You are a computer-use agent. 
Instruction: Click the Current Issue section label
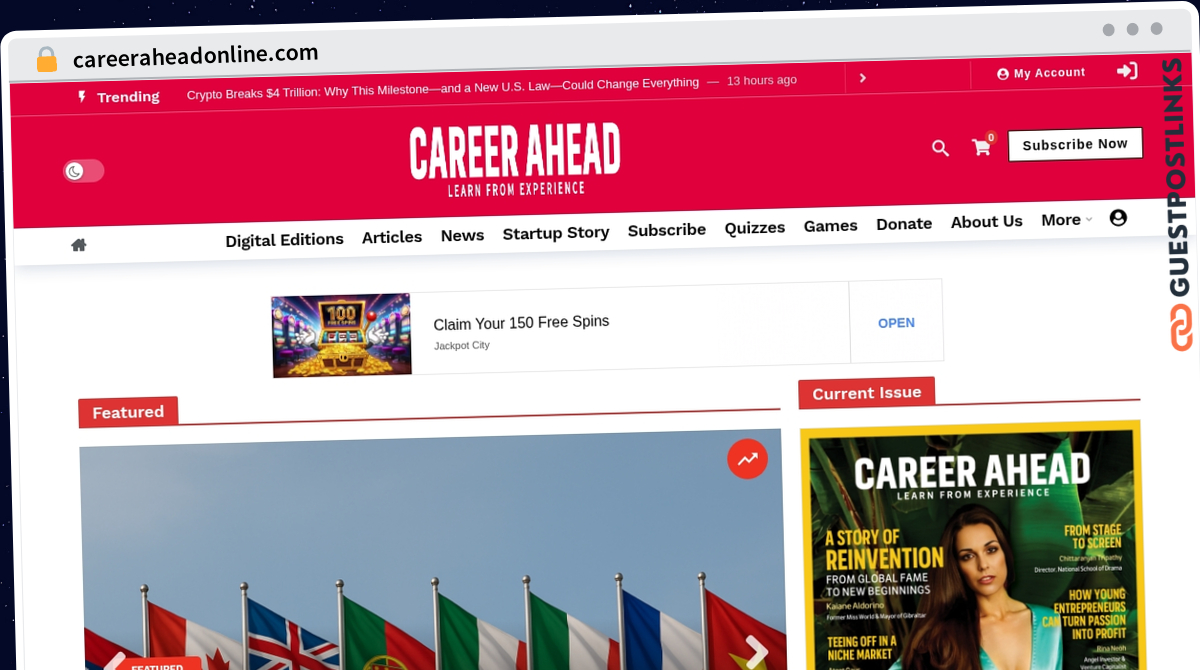866,393
